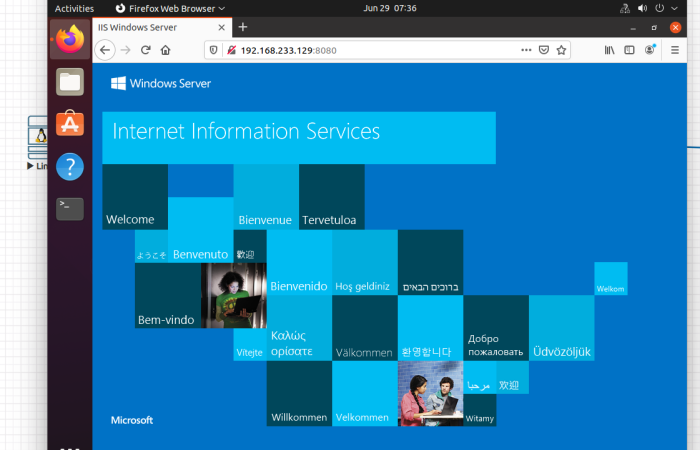Viewport: 700px width, 450px height.
Task: Open the Firefox hamburger menu
Action: (x=675, y=50)
